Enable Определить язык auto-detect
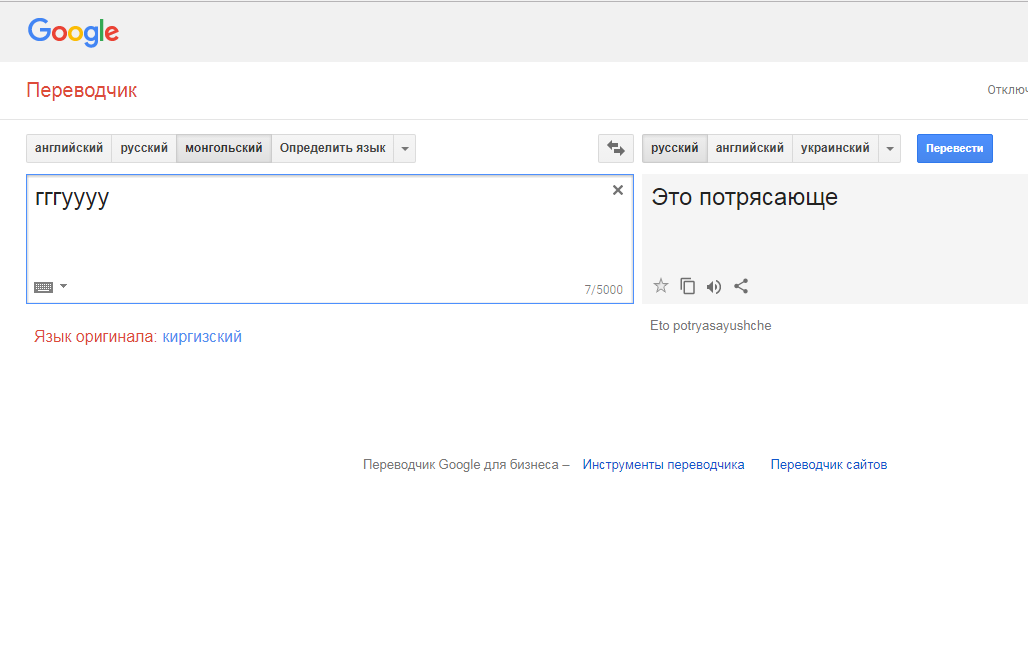Screen dimensions: 1028x666 [x=332, y=148]
